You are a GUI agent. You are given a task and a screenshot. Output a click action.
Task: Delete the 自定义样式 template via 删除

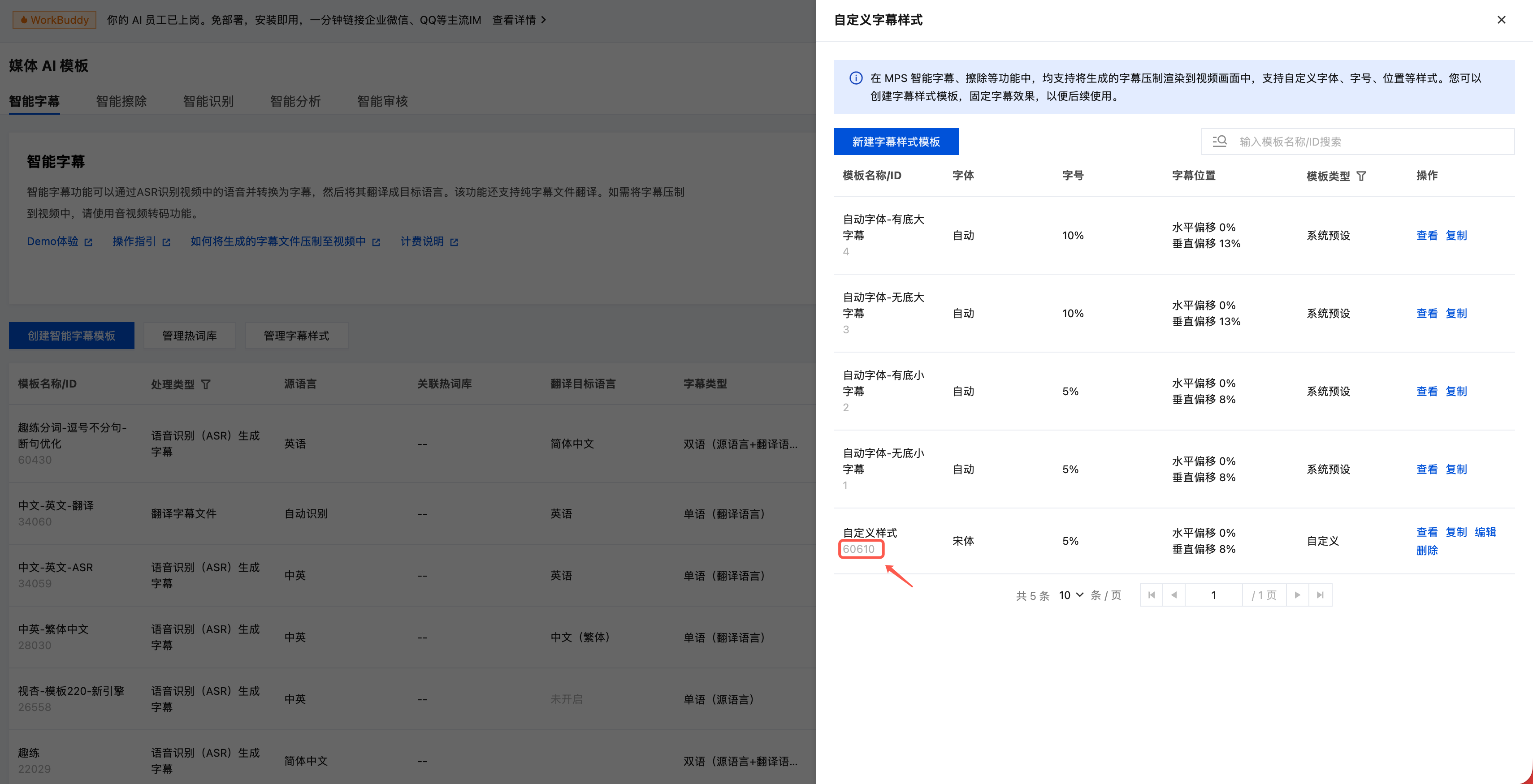(x=1426, y=550)
